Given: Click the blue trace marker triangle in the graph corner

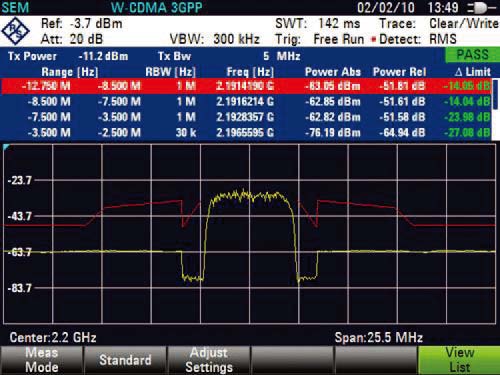Looking at the screenshot, I should pos(6,147).
